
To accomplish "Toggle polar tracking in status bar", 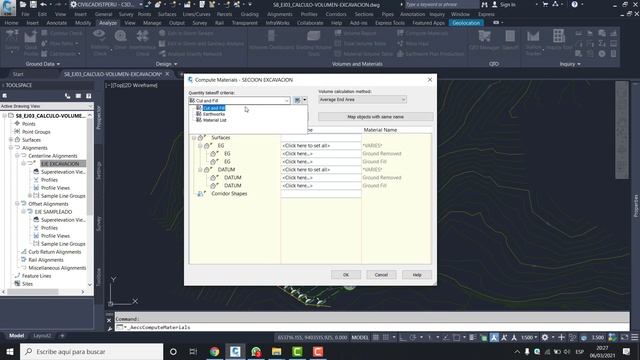I will 413,338.
